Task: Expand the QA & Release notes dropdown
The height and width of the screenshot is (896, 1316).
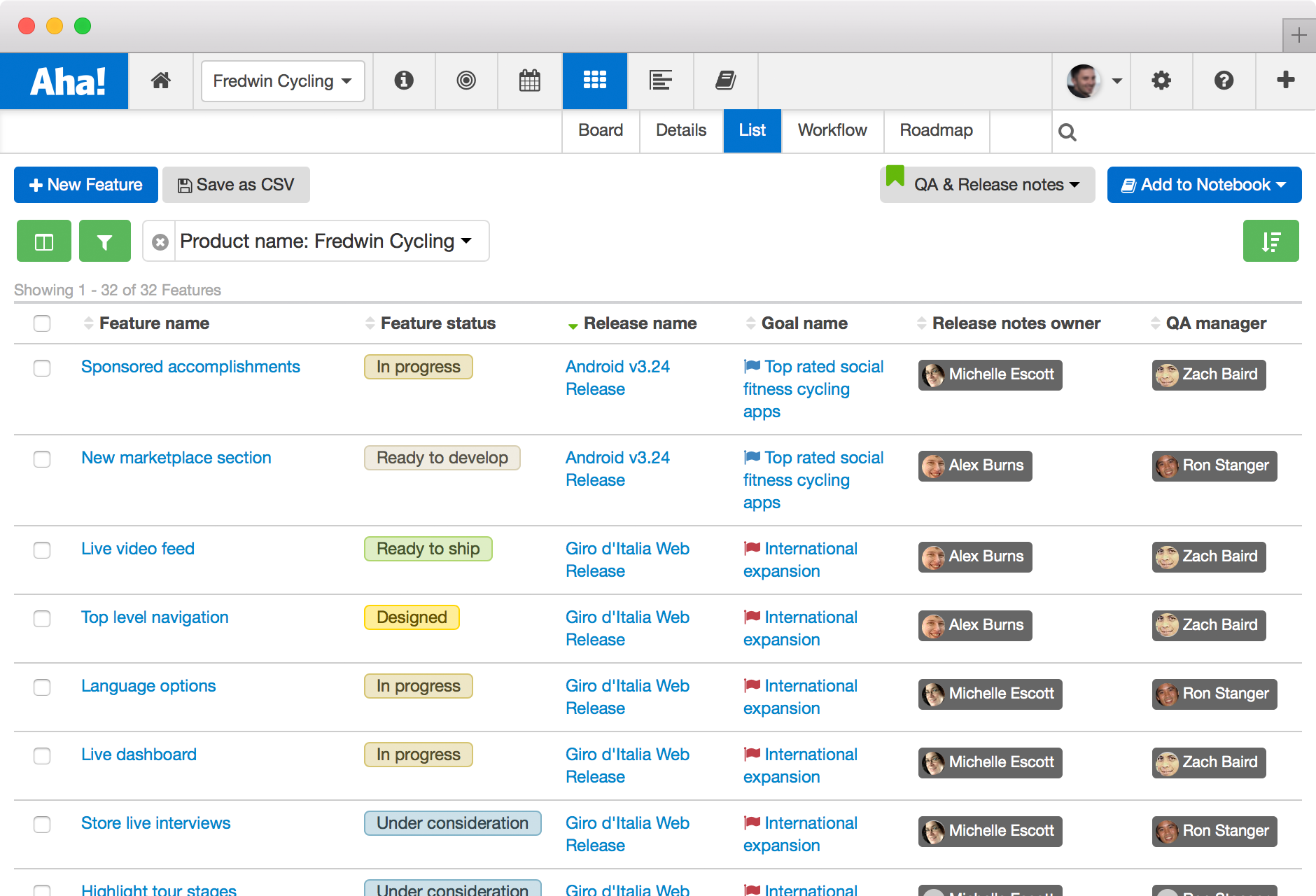Action: coord(988,185)
